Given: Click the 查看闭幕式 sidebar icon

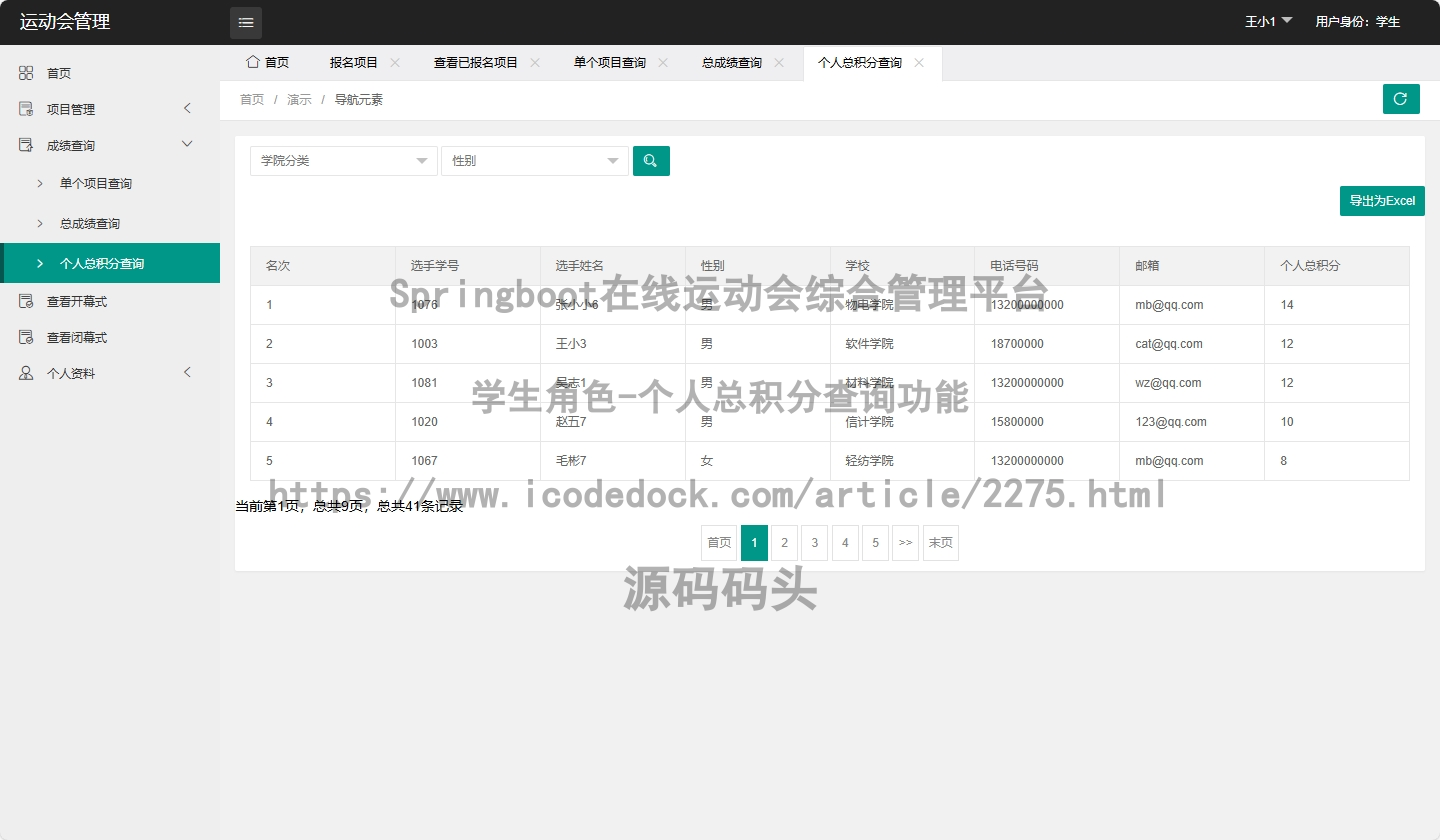Looking at the screenshot, I should point(26,337).
